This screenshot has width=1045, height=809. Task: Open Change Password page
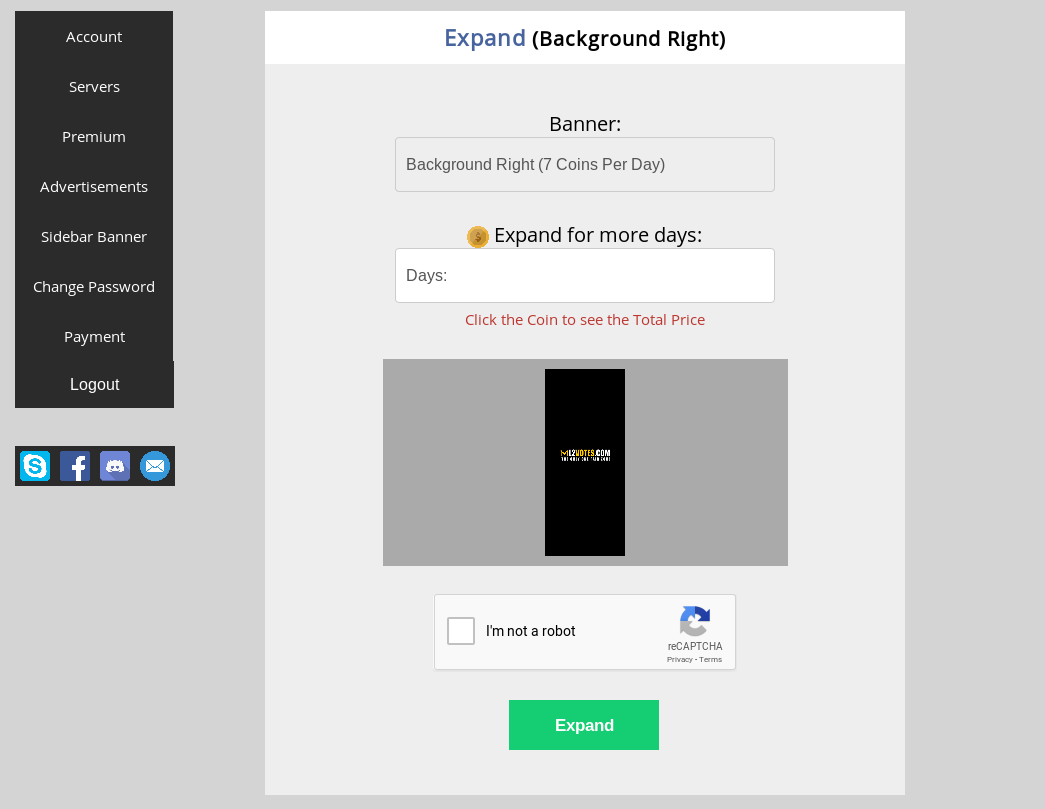coord(94,287)
